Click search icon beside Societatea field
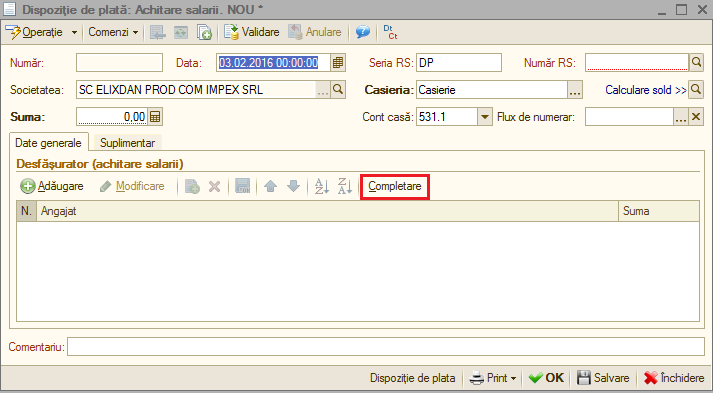Screen dimensions: 713x393 338,90
